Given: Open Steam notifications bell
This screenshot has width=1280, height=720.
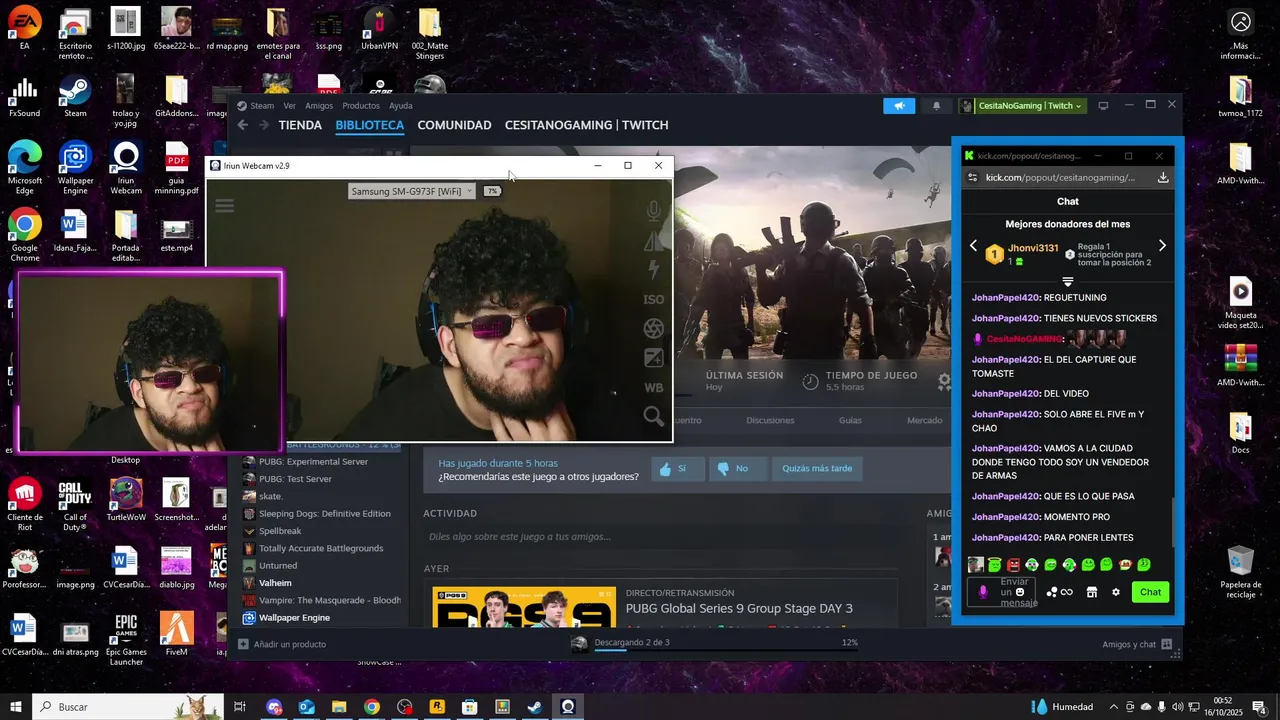Looking at the screenshot, I should [937, 106].
